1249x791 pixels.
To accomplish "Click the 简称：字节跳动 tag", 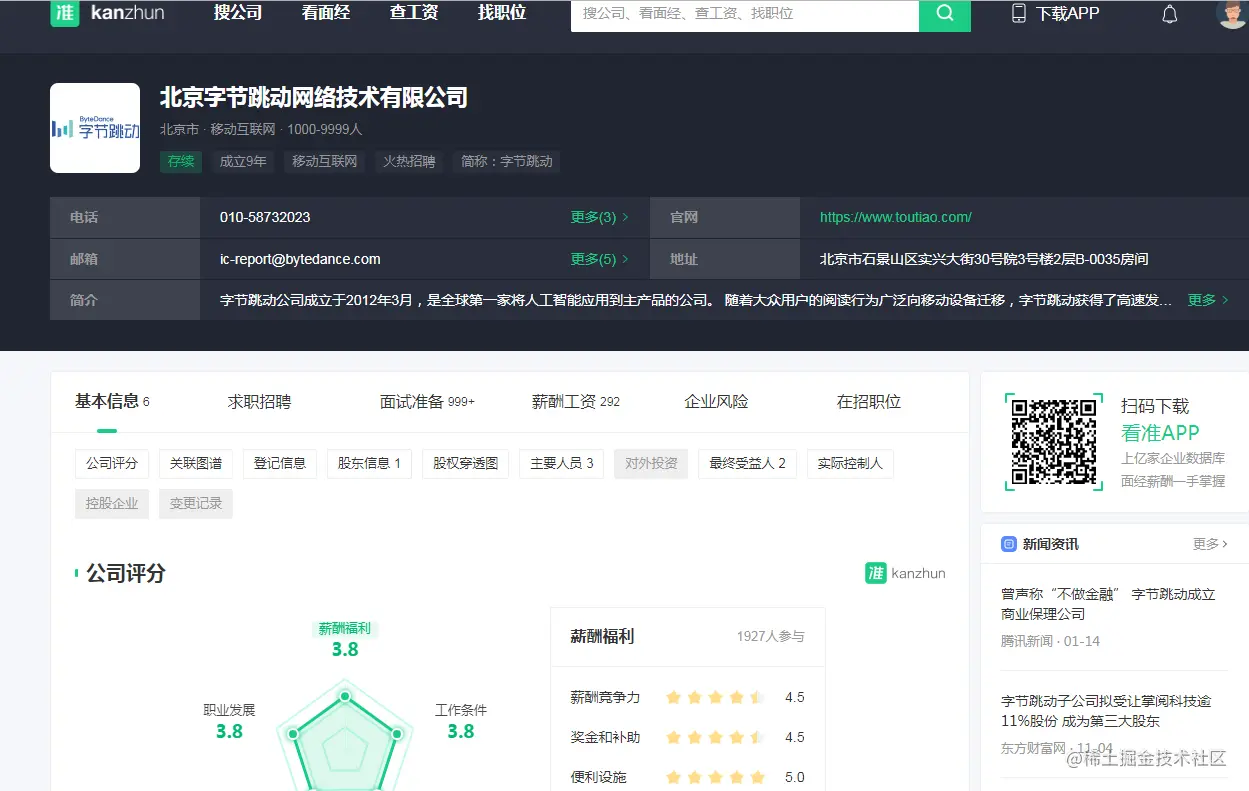I will pyautogui.click(x=507, y=161).
